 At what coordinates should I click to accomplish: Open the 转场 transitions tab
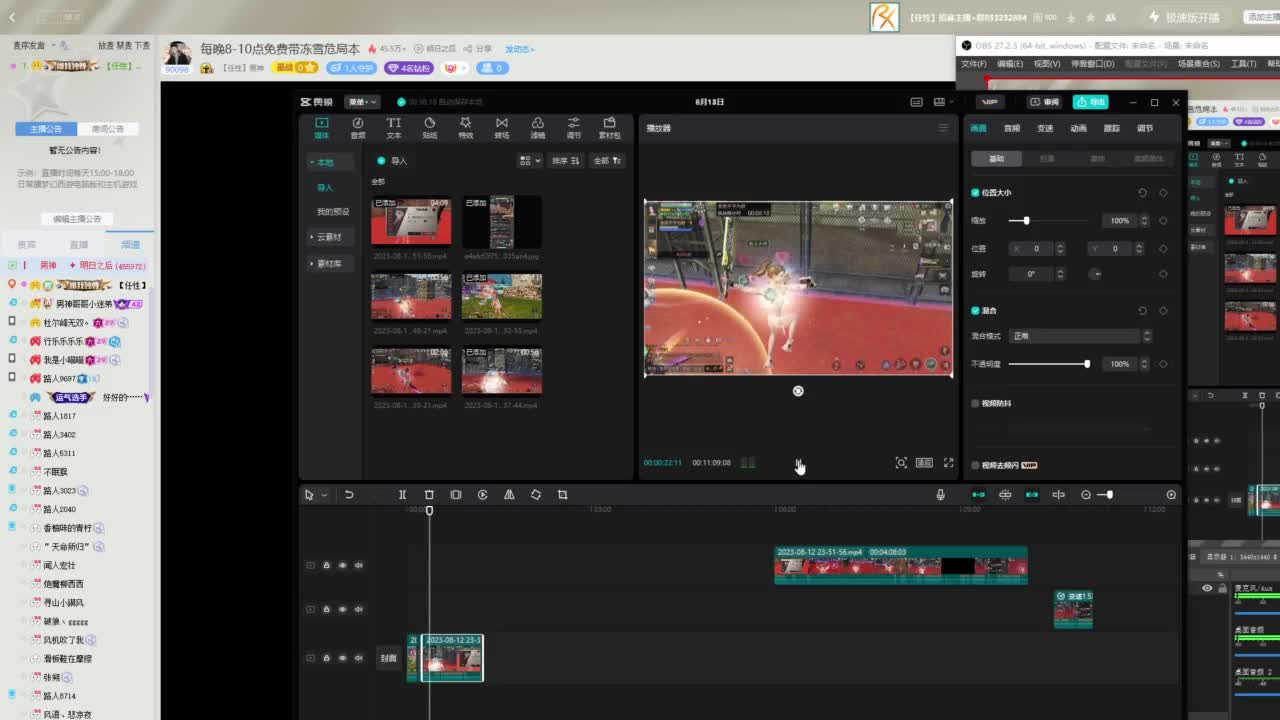click(x=502, y=127)
